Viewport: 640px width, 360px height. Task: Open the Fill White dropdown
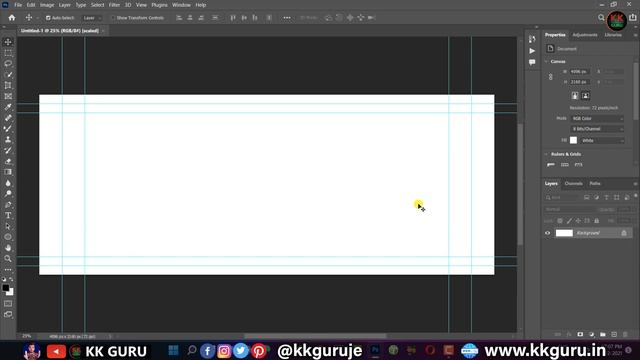pyautogui.click(x=602, y=140)
